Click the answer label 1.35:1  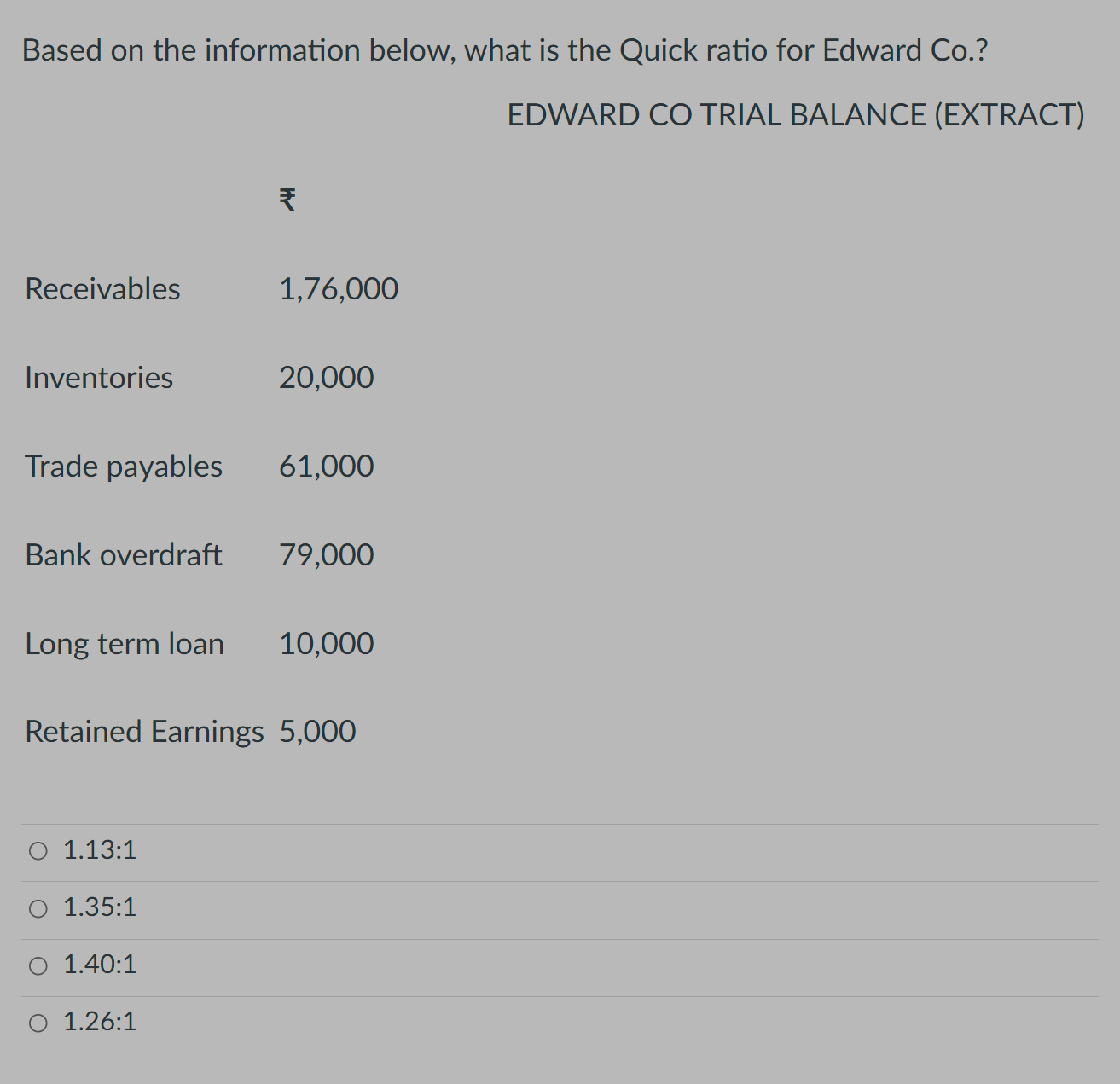click(98, 907)
